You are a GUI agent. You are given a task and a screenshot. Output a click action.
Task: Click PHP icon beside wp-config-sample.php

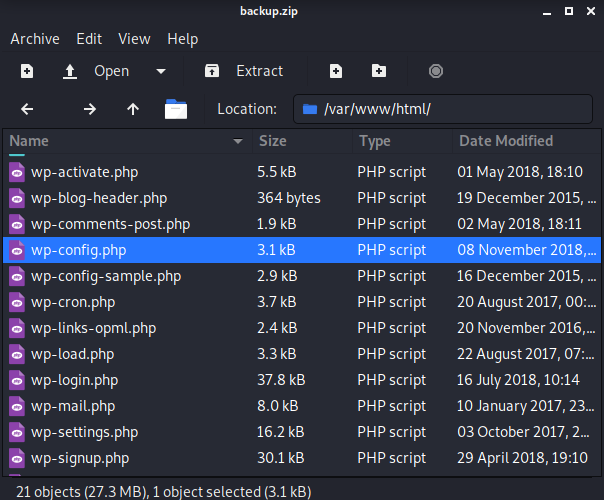point(17,276)
